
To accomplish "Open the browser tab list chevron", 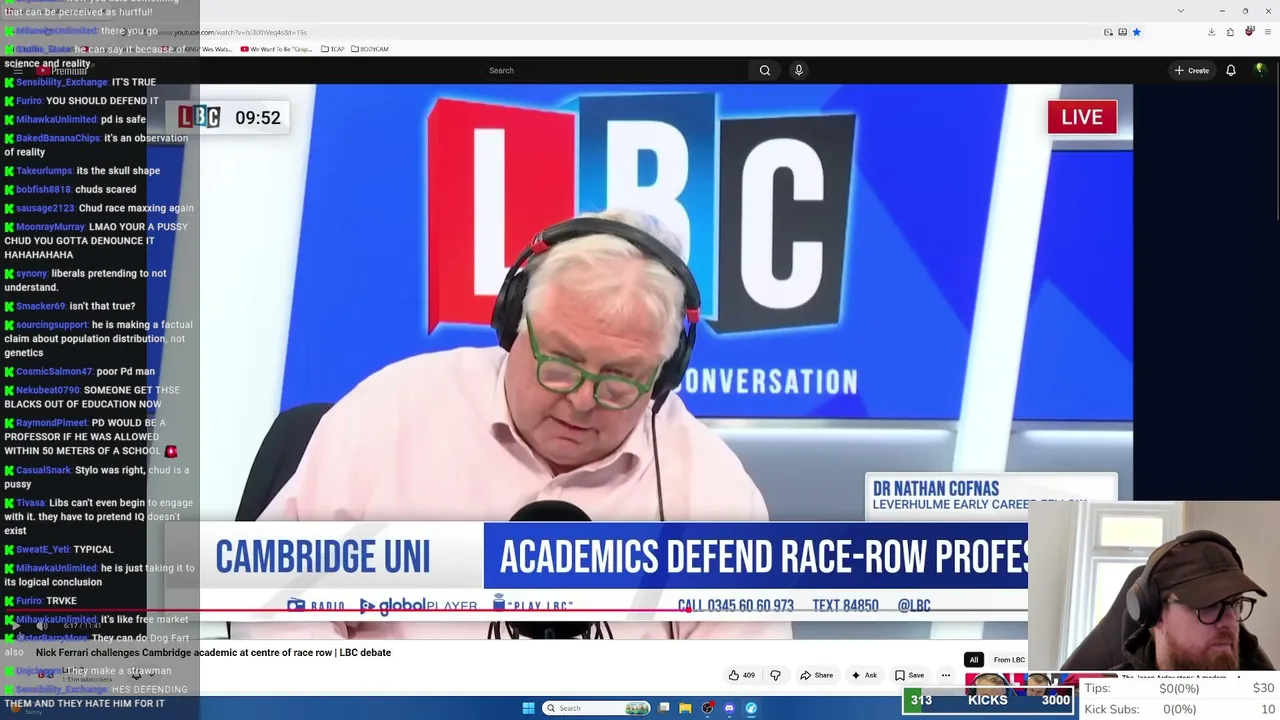I will 1180,11.
